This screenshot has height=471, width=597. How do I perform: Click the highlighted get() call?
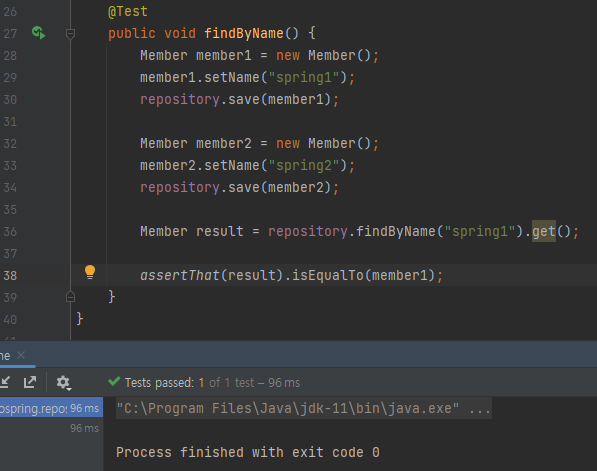click(544, 231)
